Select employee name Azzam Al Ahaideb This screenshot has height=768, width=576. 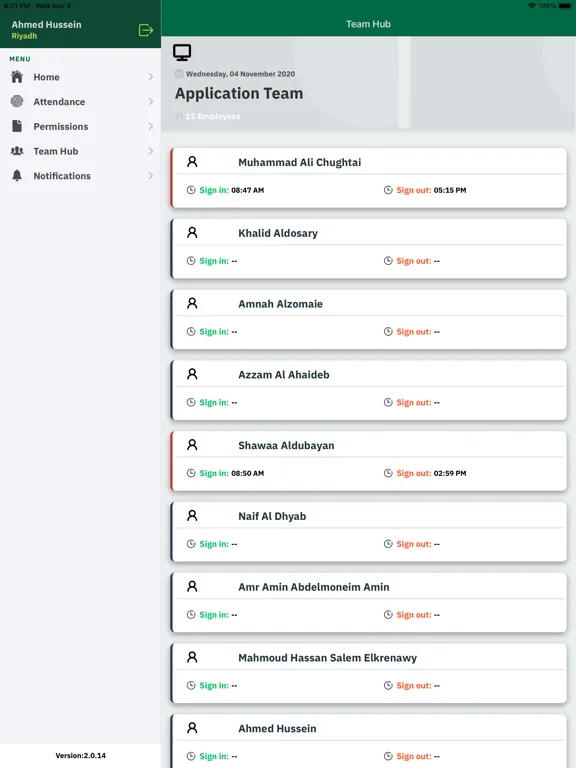(284, 375)
